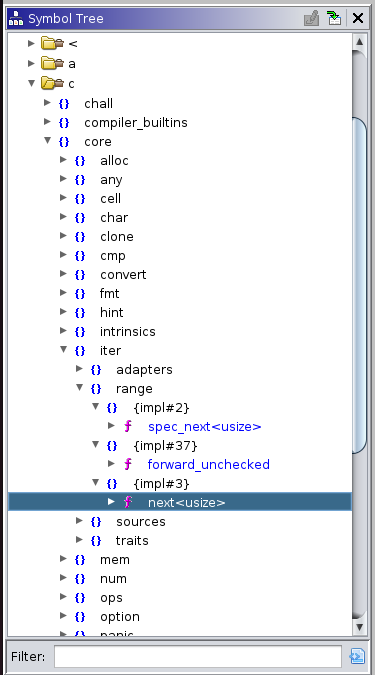Select the num namespace row

[113, 579]
